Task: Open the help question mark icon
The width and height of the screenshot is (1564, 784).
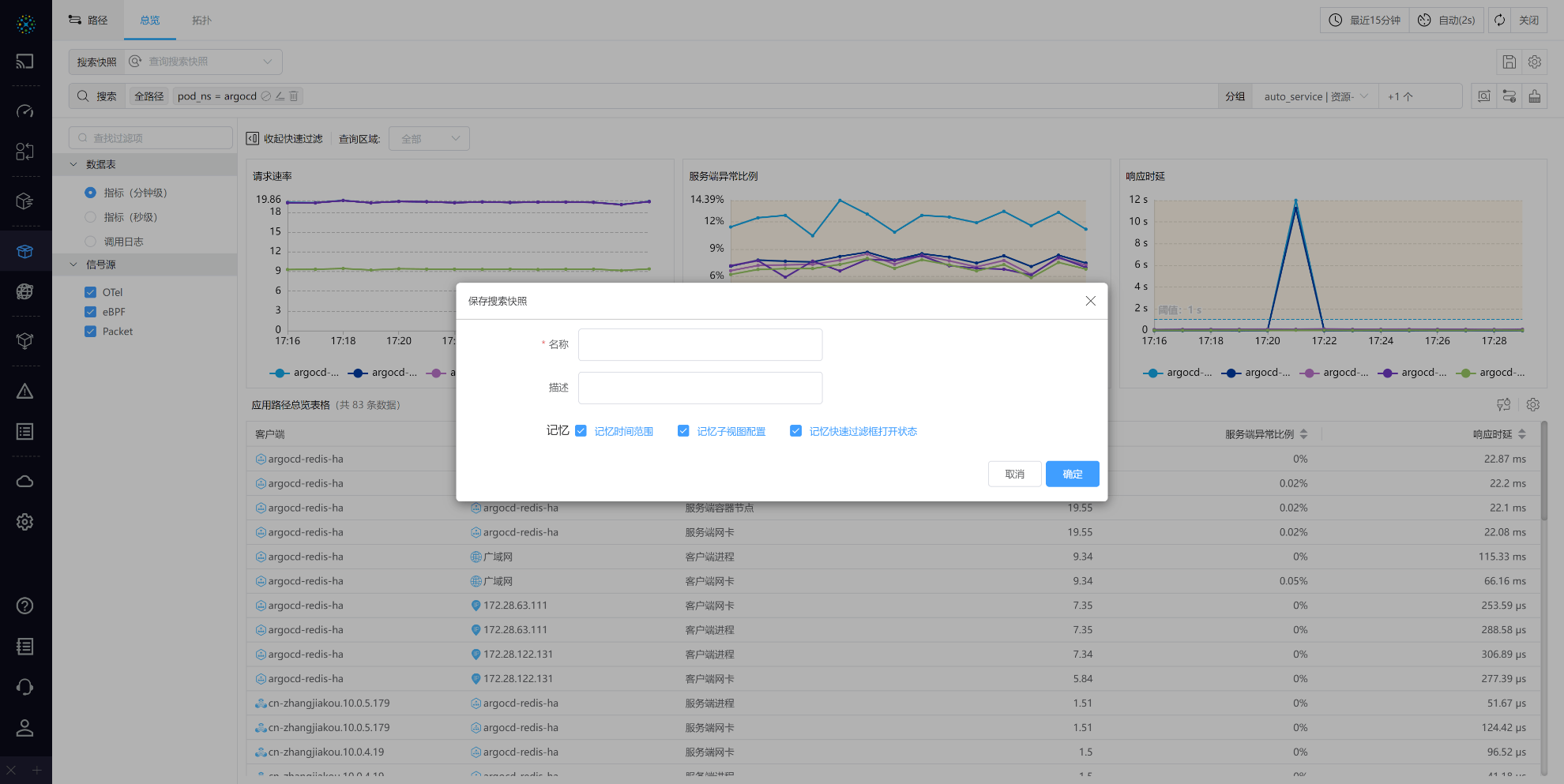Action: coord(25,606)
